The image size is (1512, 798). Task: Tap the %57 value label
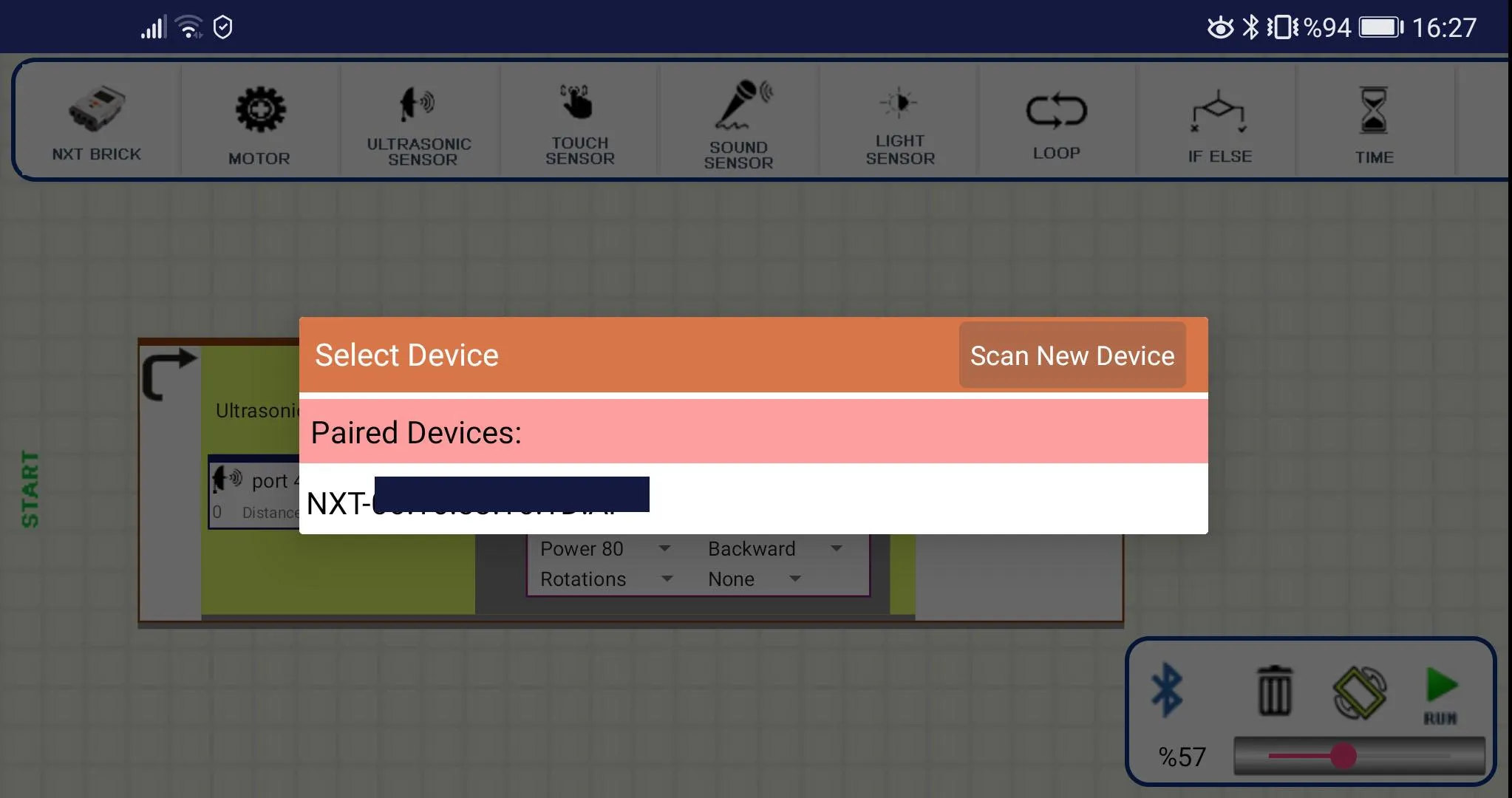[1182, 757]
